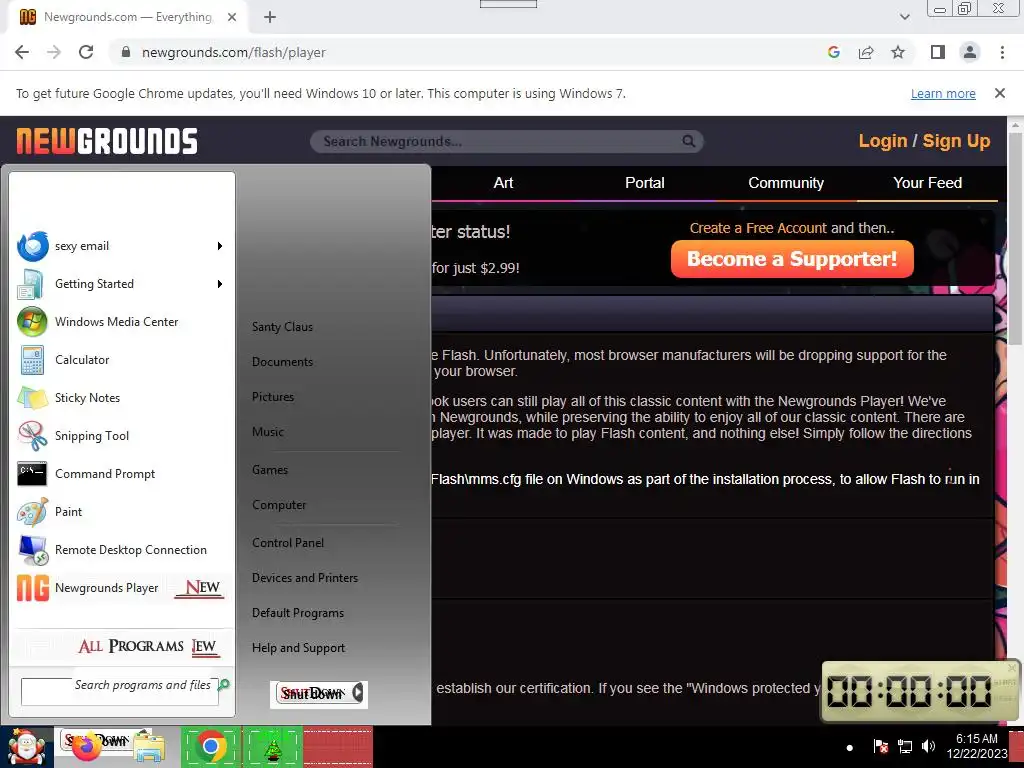
Task: Open Action Center flag icon
Action: click(x=880, y=746)
